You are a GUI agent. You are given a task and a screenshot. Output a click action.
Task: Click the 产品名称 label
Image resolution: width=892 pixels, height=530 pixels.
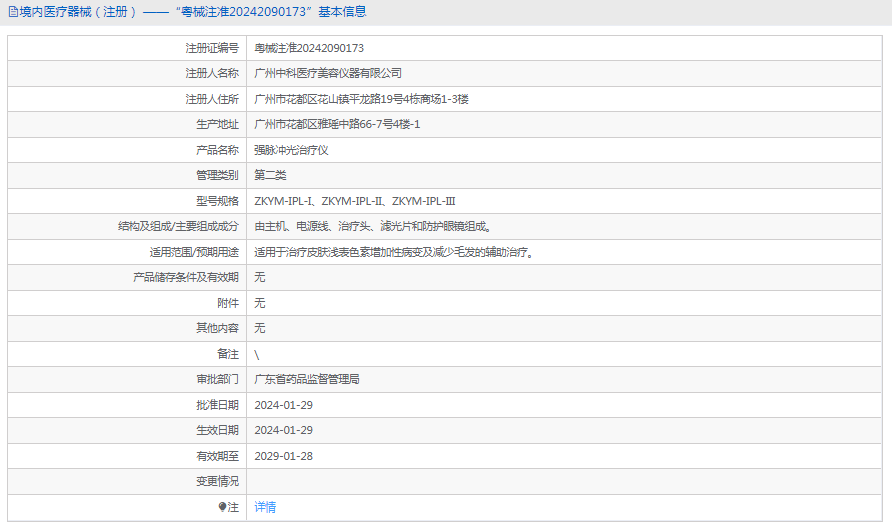pyautogui.click(x=217, y=150)
